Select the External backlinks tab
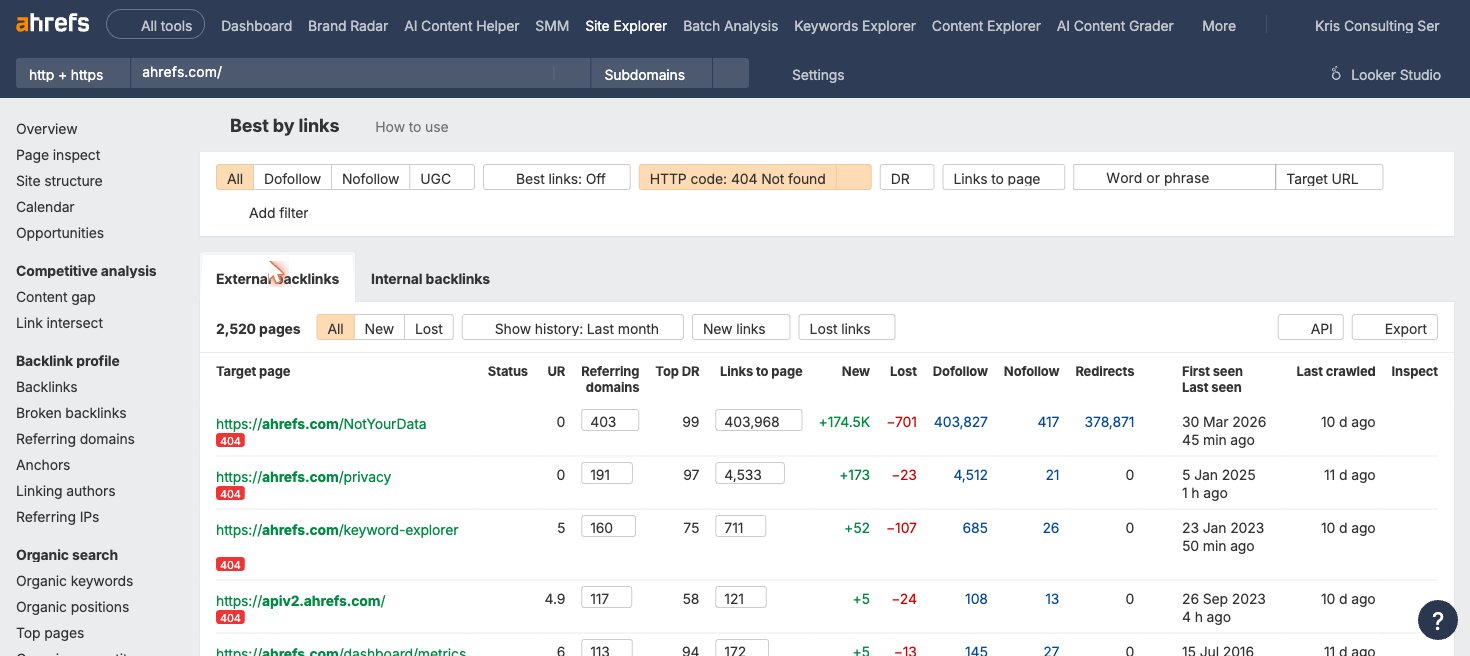Viewport: 1470px width, 656px height. (277, 279)
